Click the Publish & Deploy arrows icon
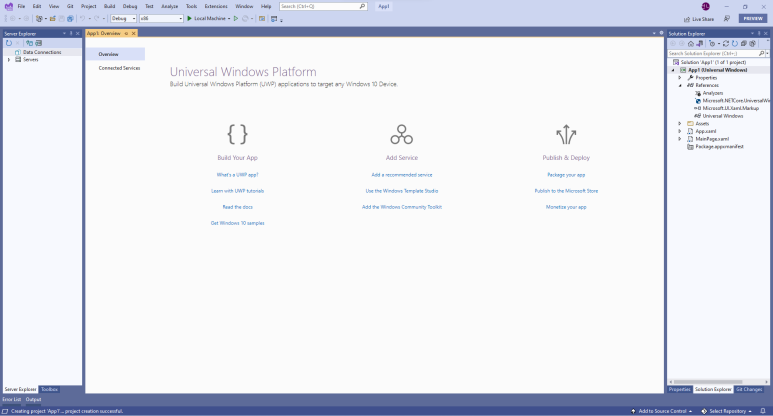The width and height of the screenshot is (773, 416). [566, 134]
